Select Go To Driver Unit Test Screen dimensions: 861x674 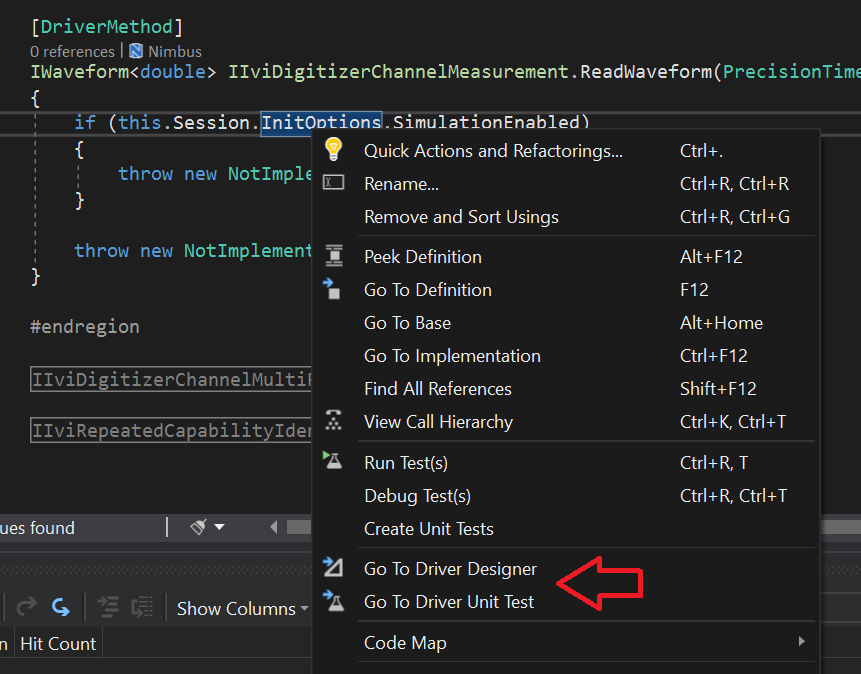click(566, 601)
